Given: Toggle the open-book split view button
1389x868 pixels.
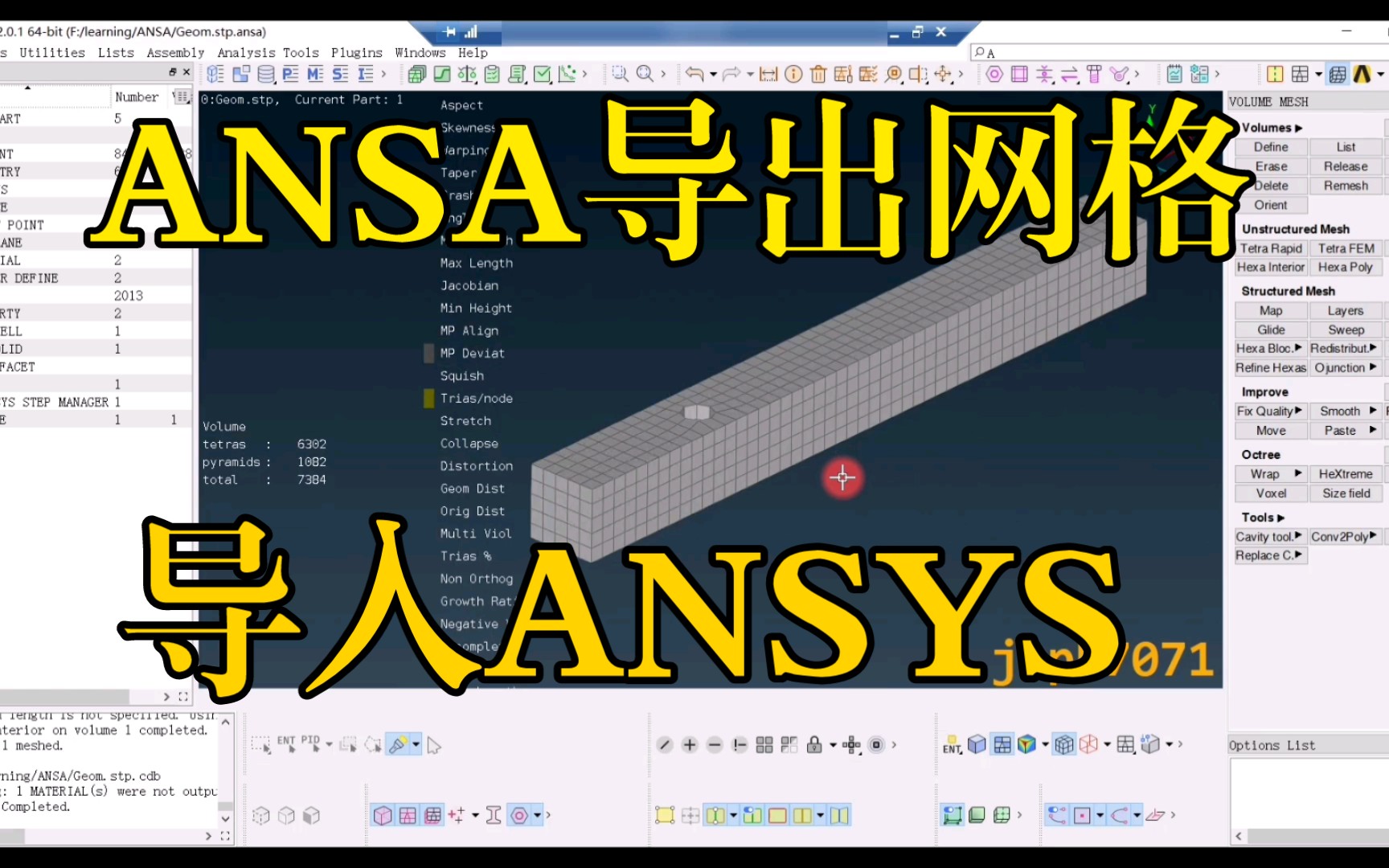Looking at the screenshot, I should click(839, 816).
